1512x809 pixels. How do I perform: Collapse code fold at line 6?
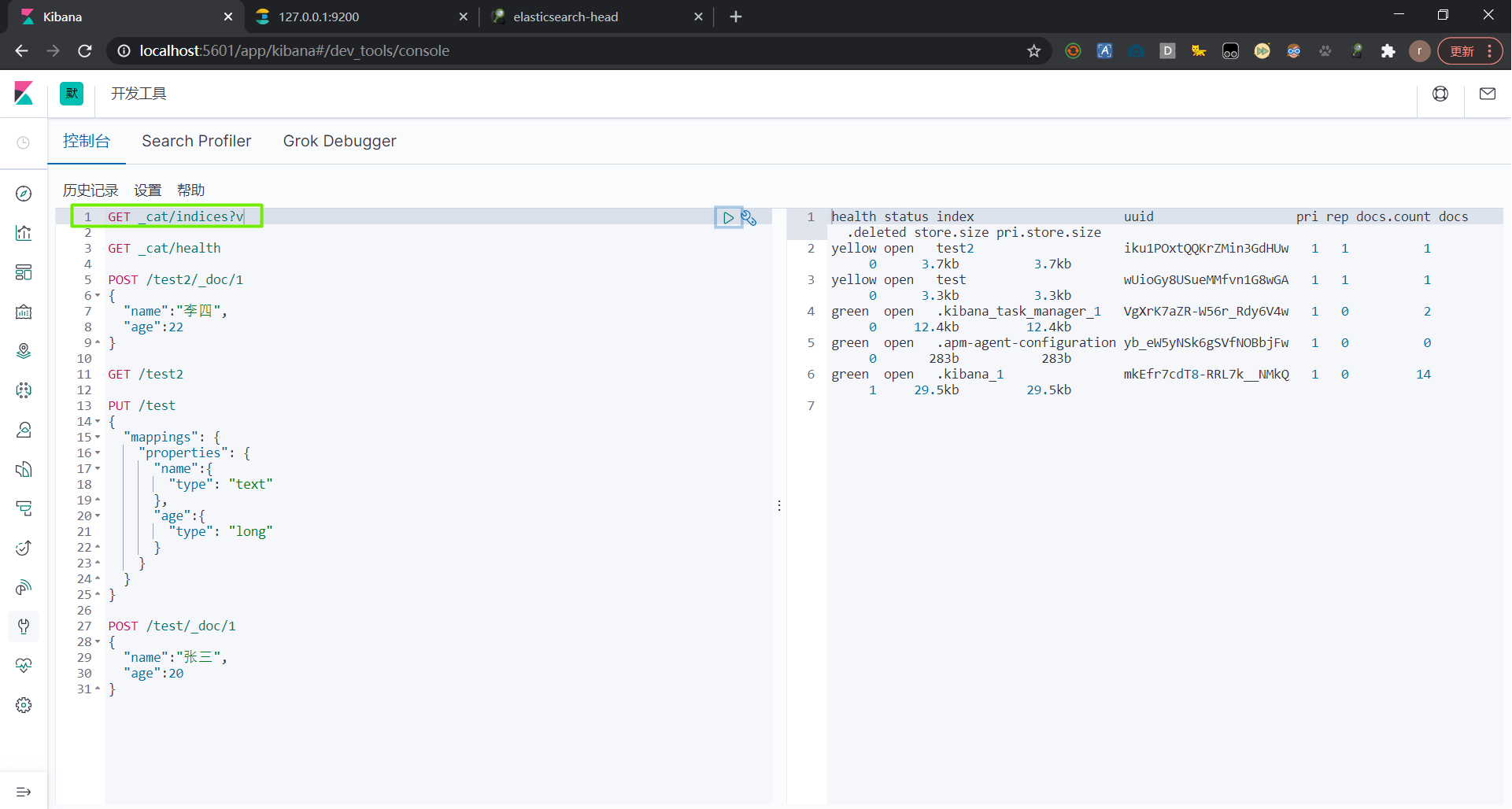(98, 296)
